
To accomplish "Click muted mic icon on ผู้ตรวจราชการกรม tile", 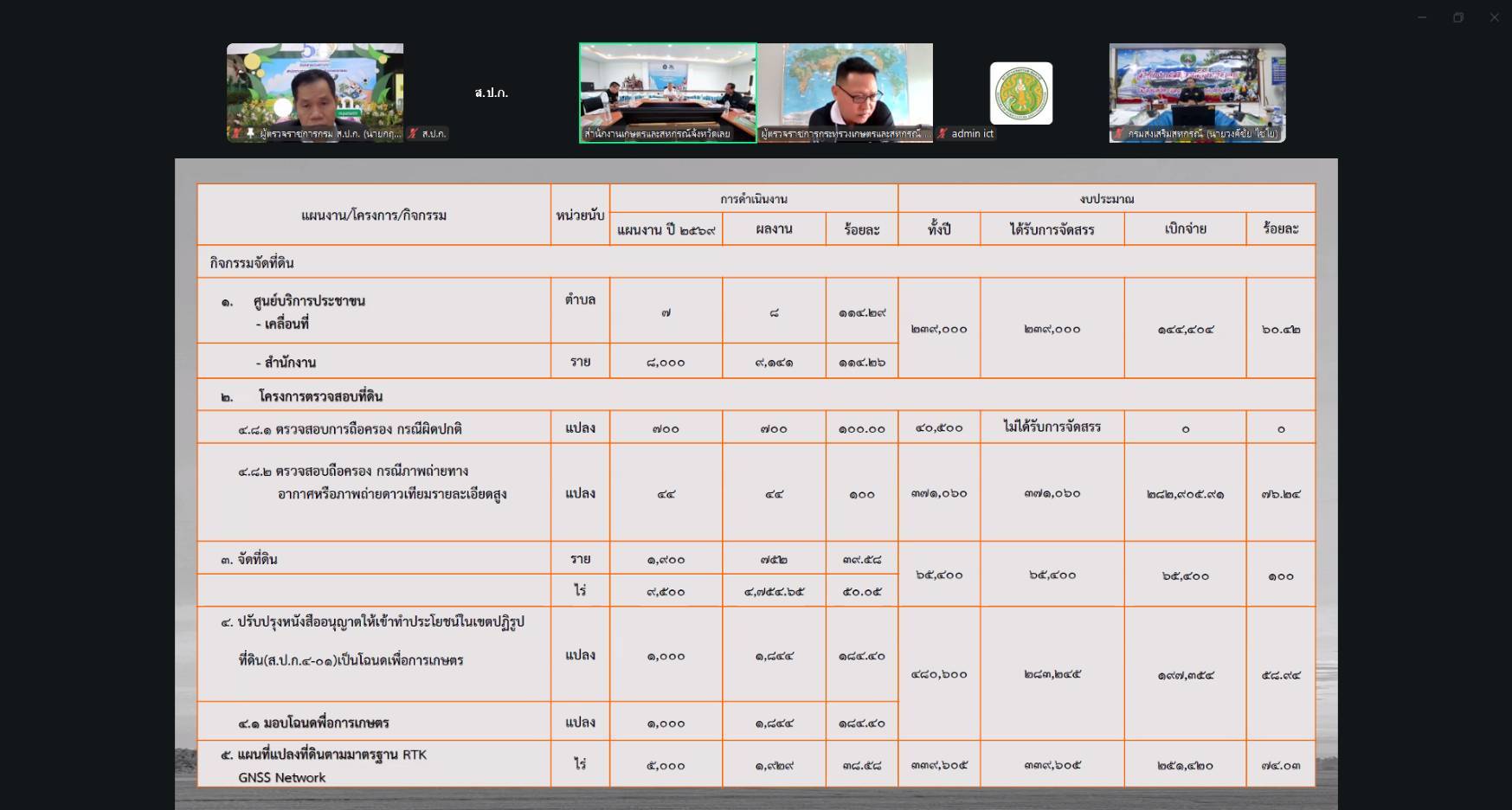I will tap(235, 133).
